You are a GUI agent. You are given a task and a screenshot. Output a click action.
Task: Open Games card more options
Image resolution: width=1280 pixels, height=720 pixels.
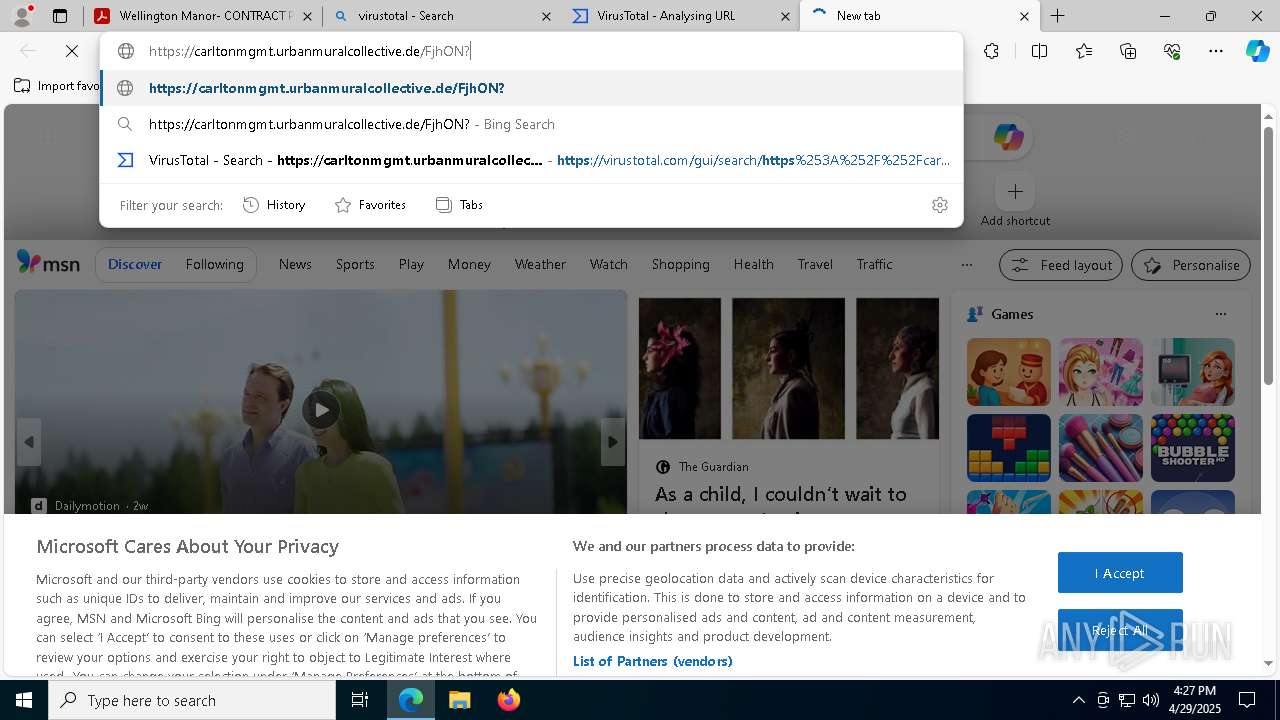(1220, 314)
